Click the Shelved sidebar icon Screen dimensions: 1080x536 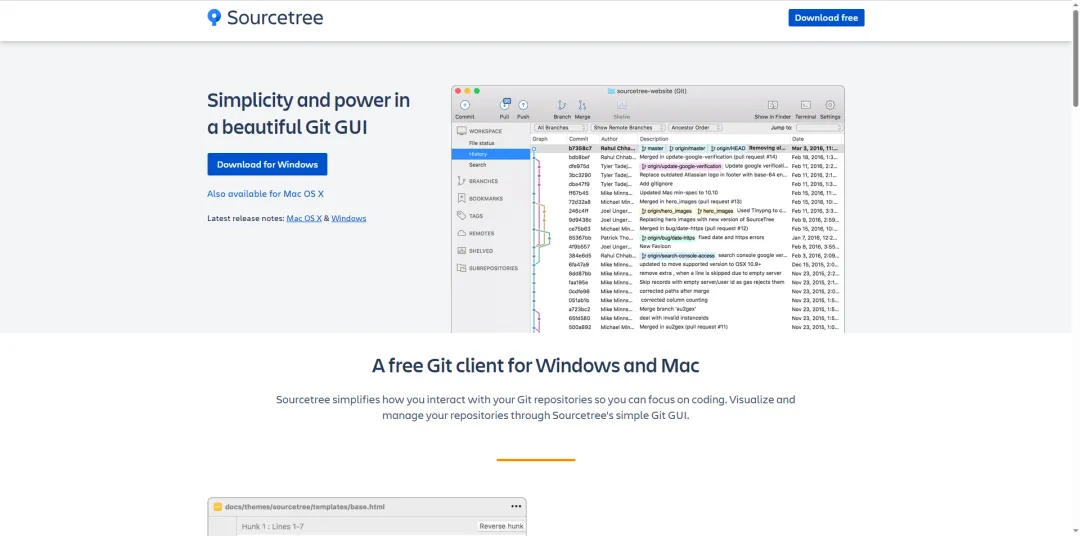click(x=461, y=251)
